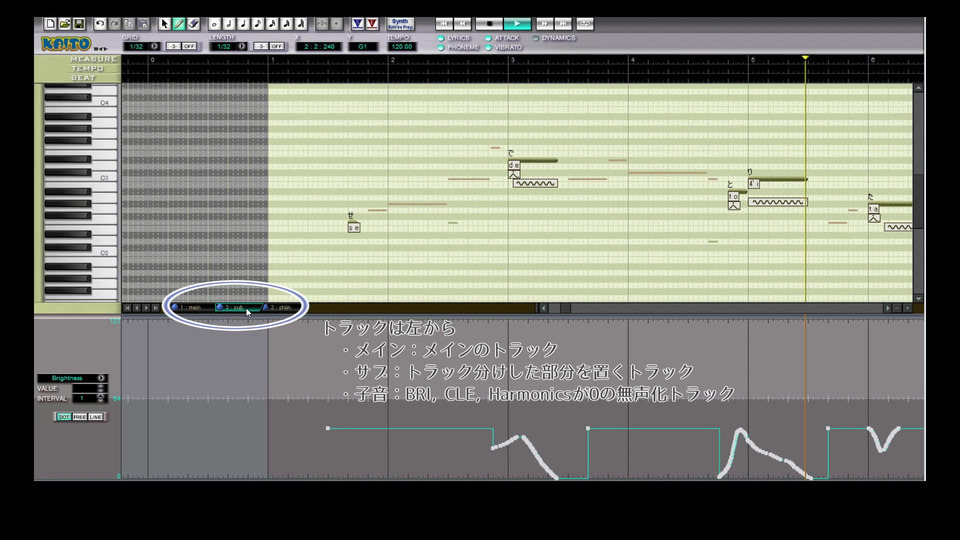
Task: Click the yellow playhead marker on the ruler
Action: tap(805, 58)
